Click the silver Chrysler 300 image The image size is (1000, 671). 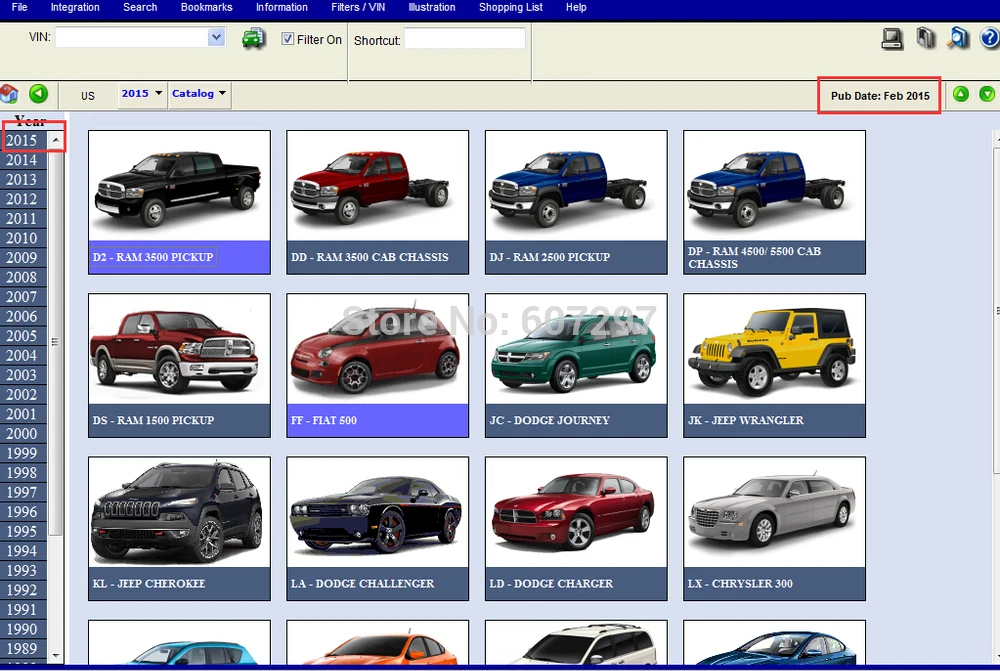coord(774,512)
